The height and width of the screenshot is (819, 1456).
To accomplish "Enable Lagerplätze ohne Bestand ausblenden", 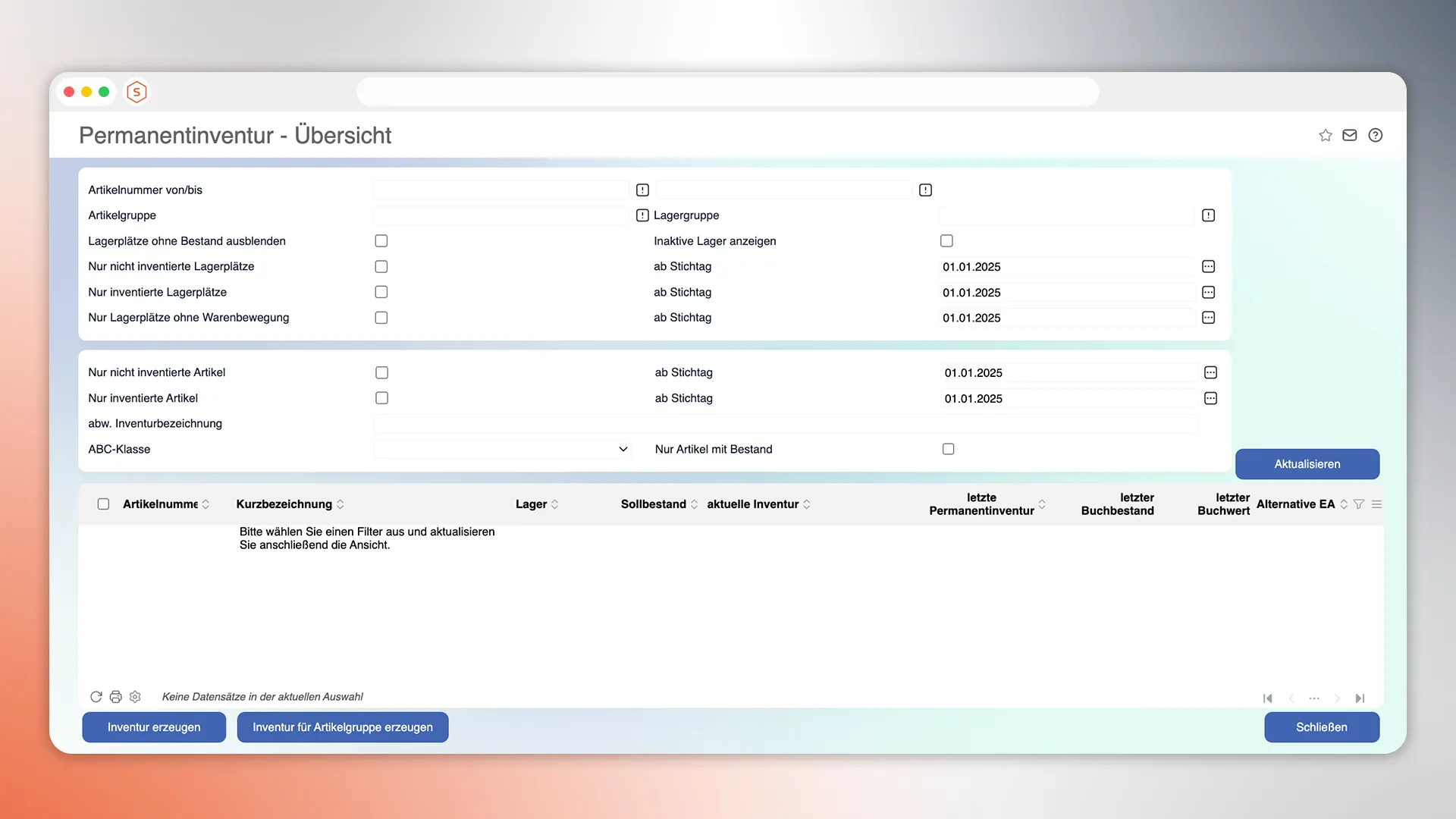I will (x=381, y=241).
